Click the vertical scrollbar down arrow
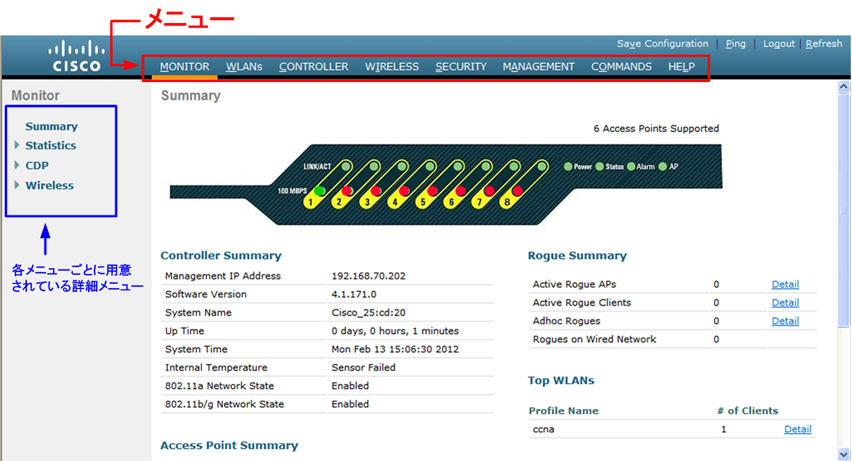 coord(843,453)
